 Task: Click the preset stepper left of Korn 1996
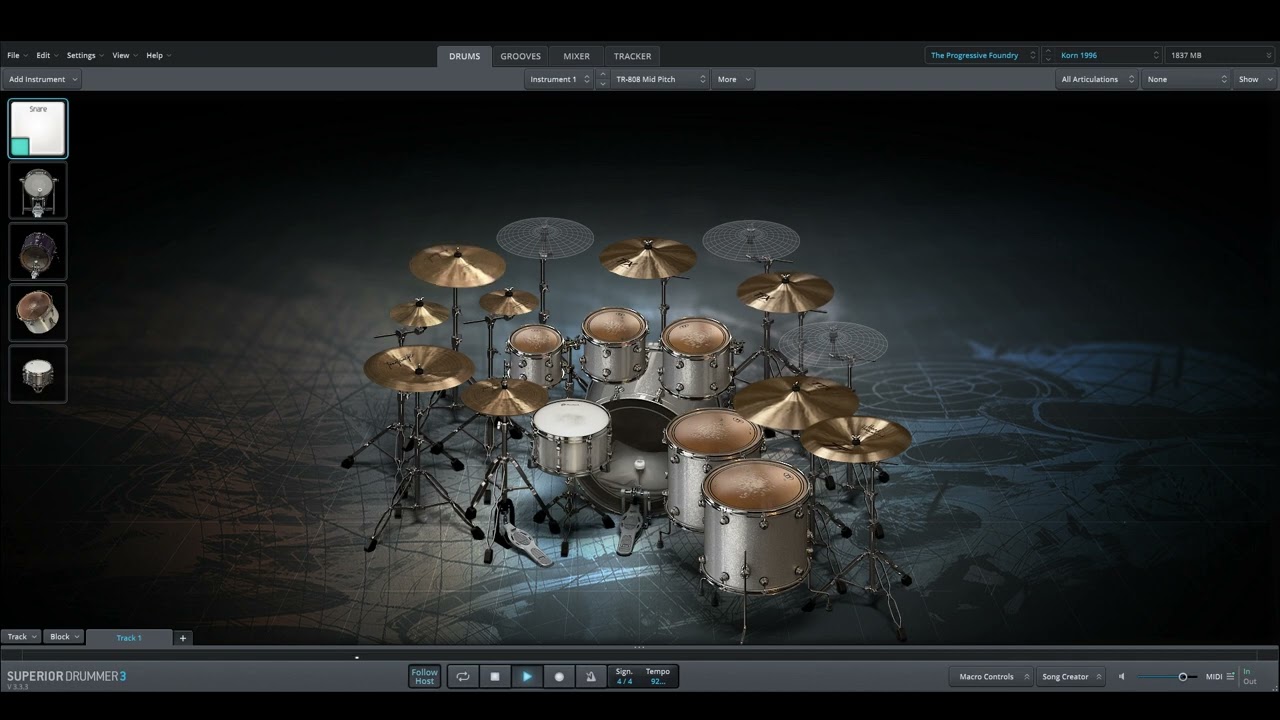coord(1047,55)
